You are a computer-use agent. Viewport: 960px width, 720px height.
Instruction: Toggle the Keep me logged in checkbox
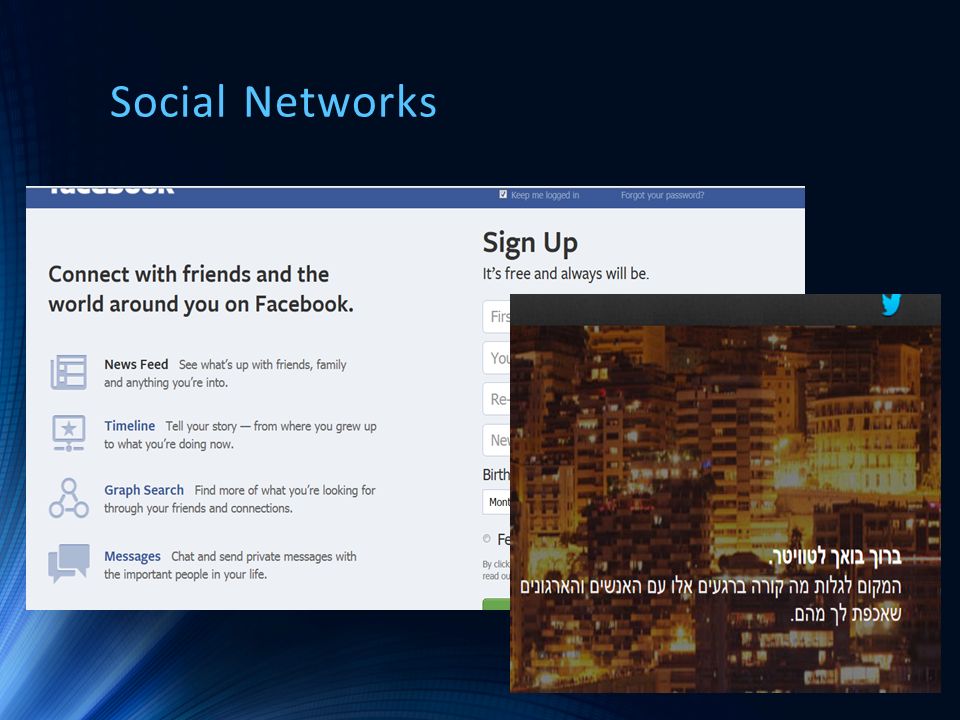pos(503,195)
